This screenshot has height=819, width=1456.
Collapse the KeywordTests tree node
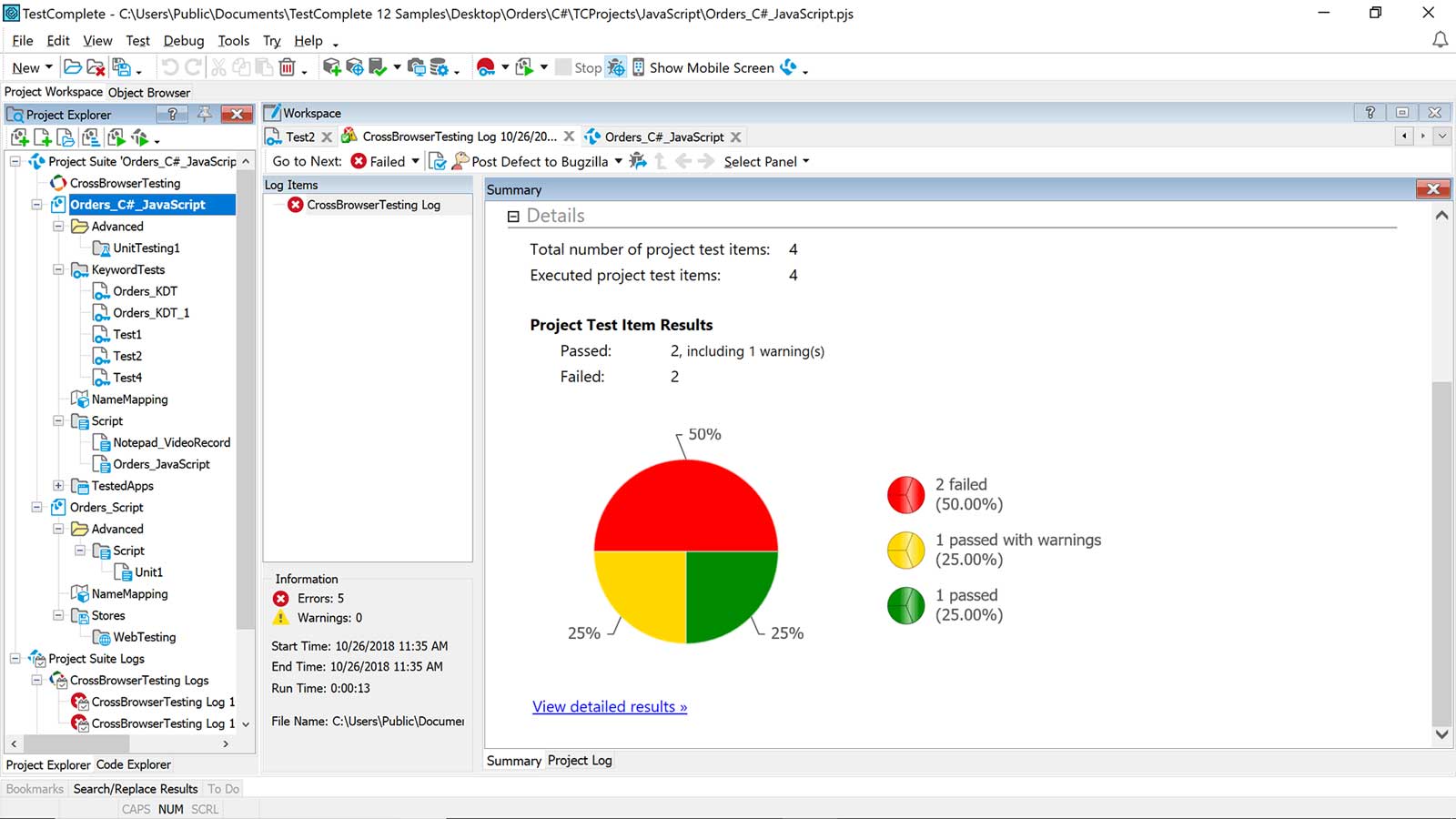click(x=58, y=269)
